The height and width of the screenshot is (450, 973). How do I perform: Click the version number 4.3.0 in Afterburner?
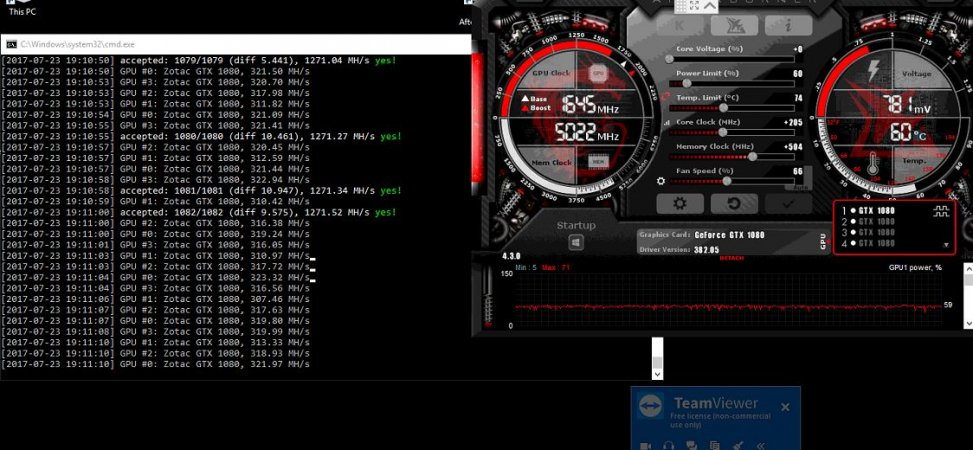(x=511, y=256)
